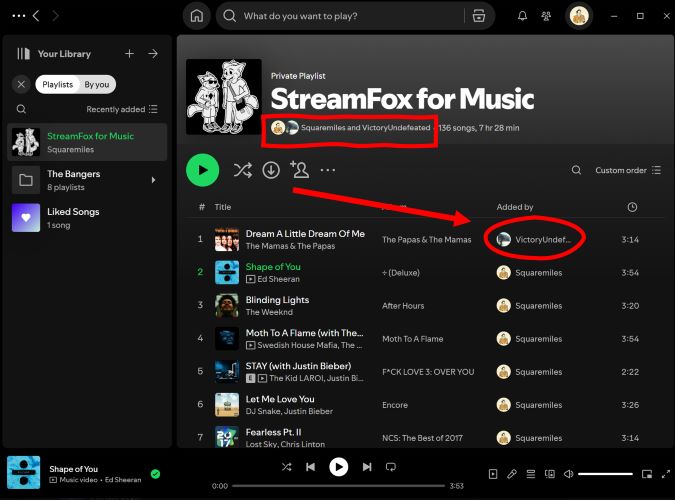
Task: Open Now Playing view icon
Action: click(x=493, y=474)
